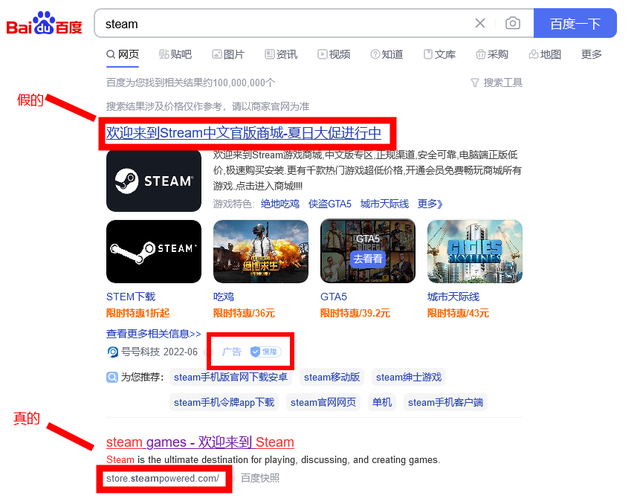Click the 百度一下 search button
640x498 pixels.
point(575,23)
